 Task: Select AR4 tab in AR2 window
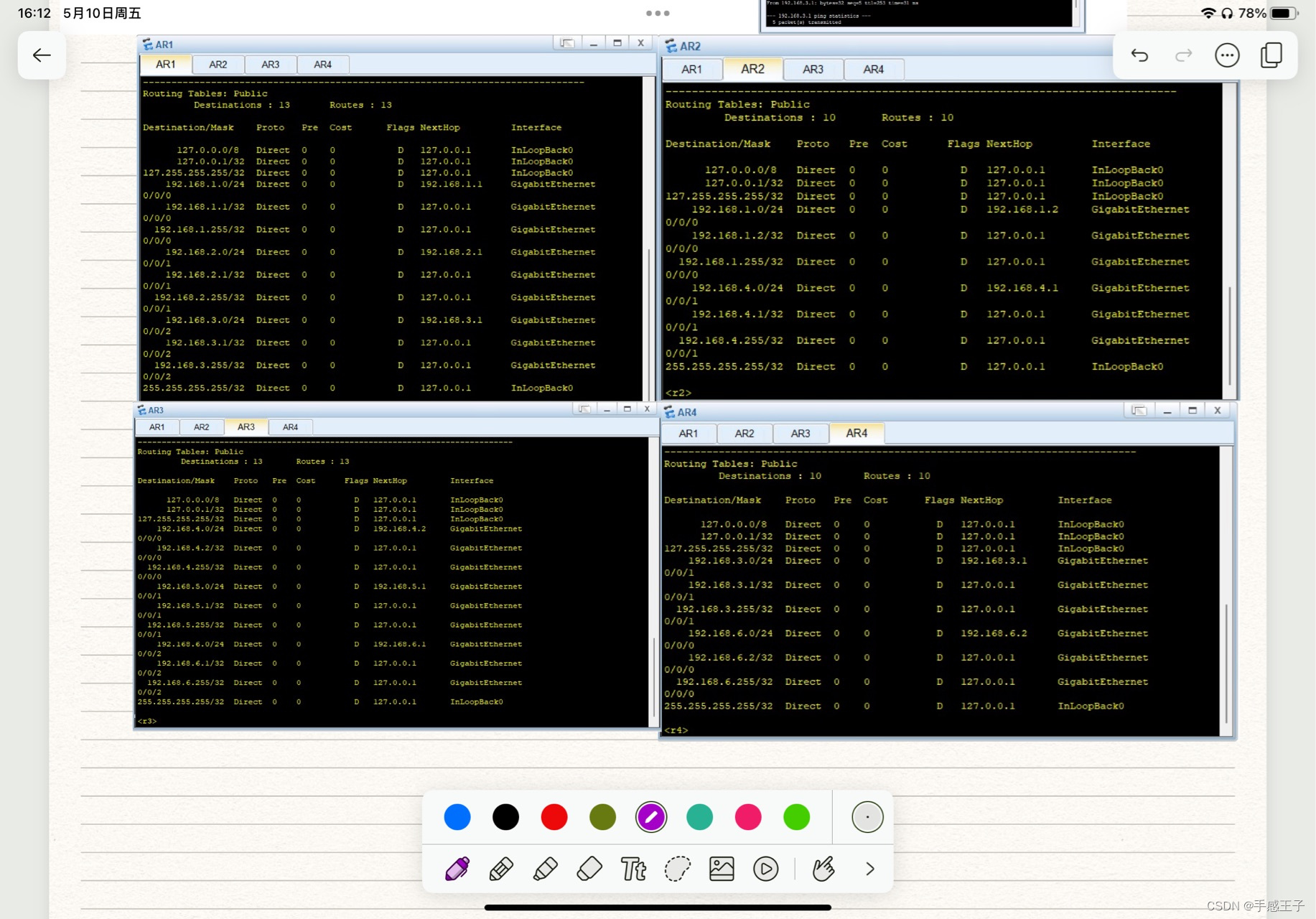point(873,70)
